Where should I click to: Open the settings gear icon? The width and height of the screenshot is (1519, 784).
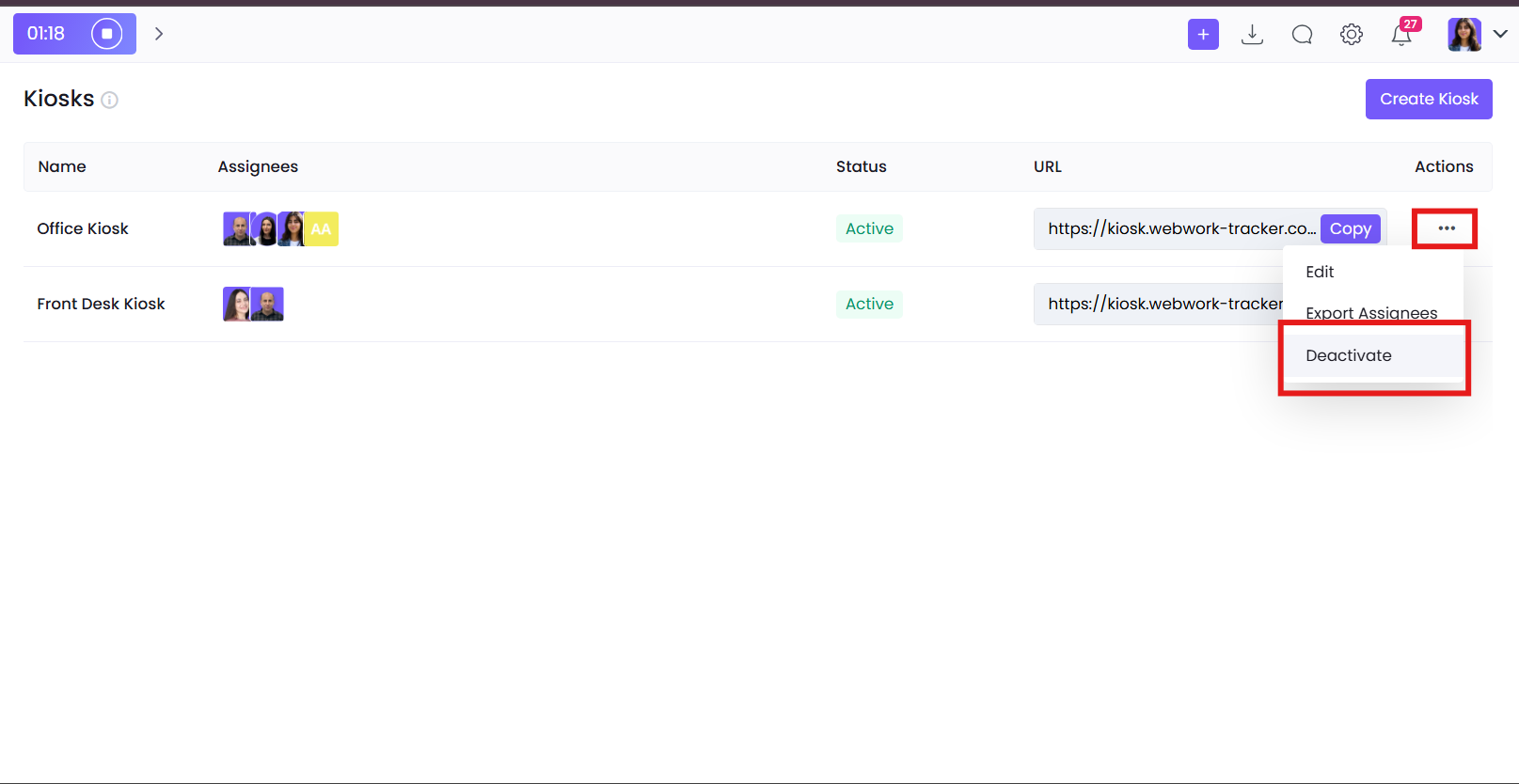(1352, 35)
